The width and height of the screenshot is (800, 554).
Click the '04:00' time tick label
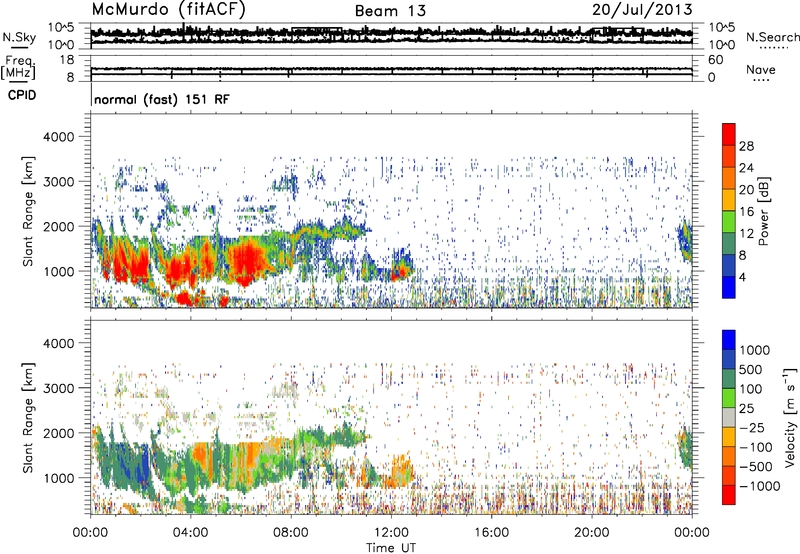pyautogui.click(x=190, y=533)
